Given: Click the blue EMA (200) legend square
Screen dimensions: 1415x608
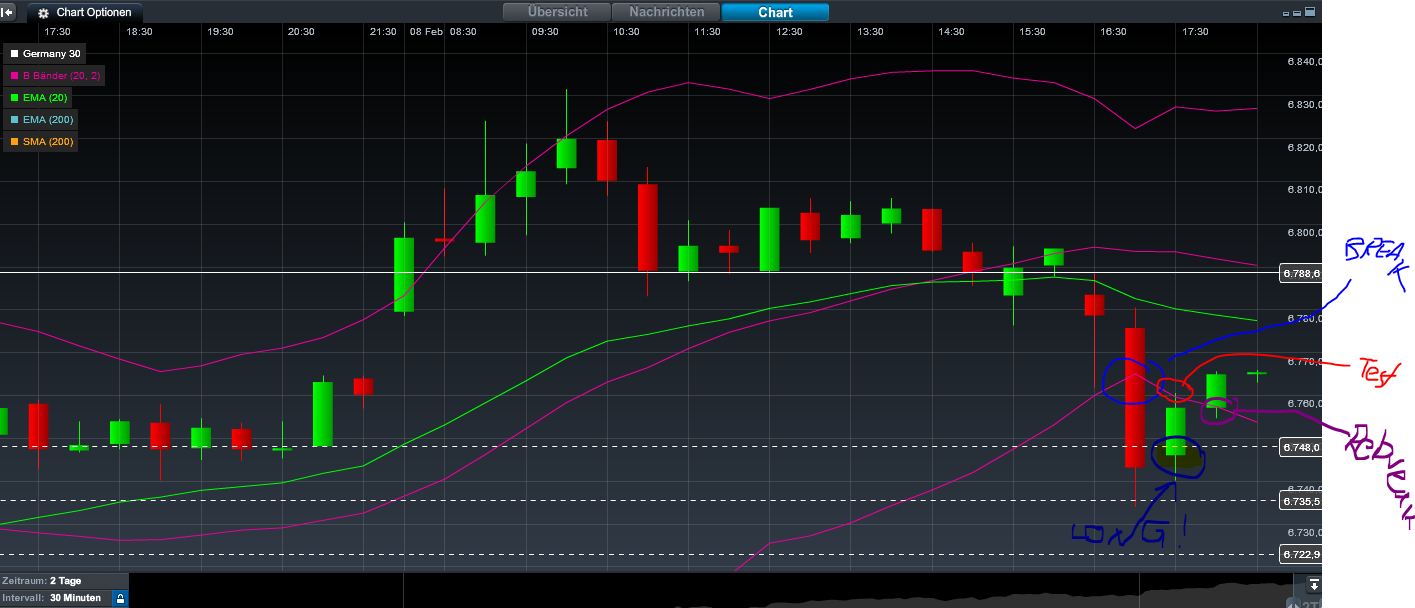Looking at the screenshot, I should pyautogui.click(x=15, y=119).
